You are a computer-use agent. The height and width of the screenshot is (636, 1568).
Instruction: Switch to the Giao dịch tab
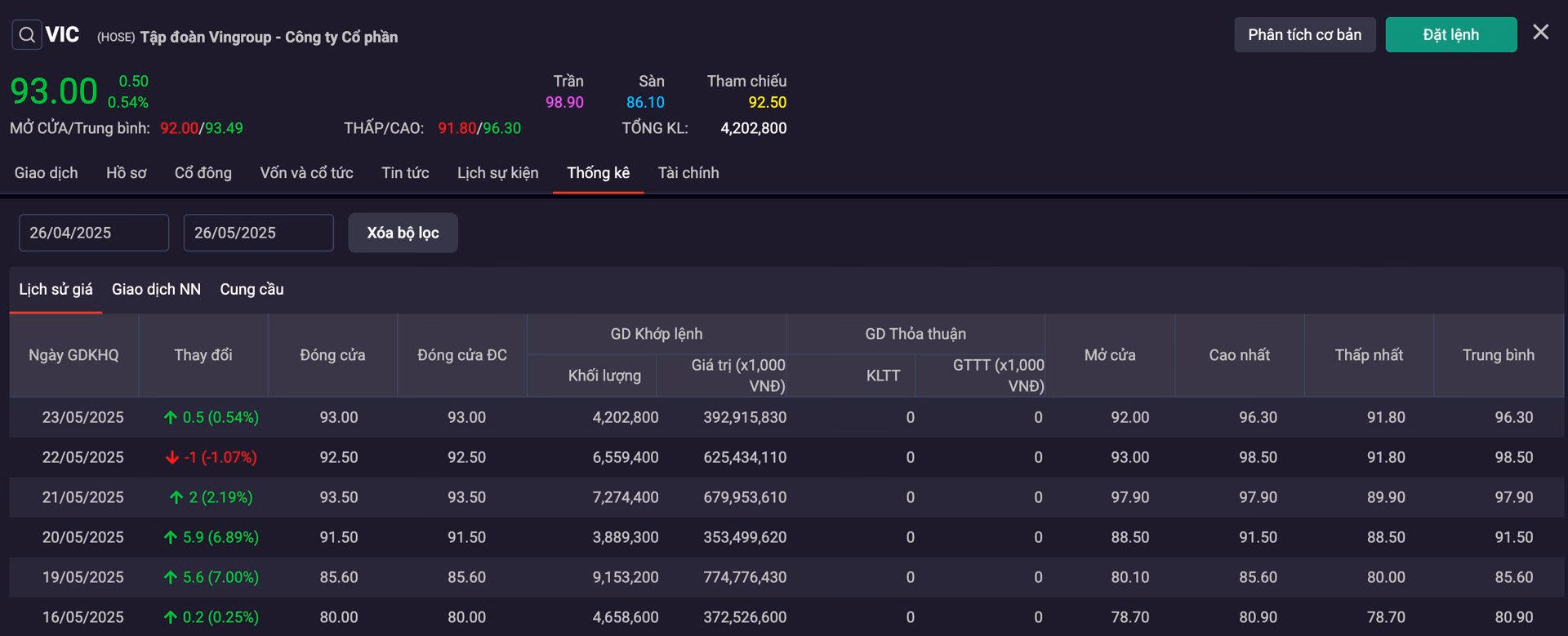(46, 173)
